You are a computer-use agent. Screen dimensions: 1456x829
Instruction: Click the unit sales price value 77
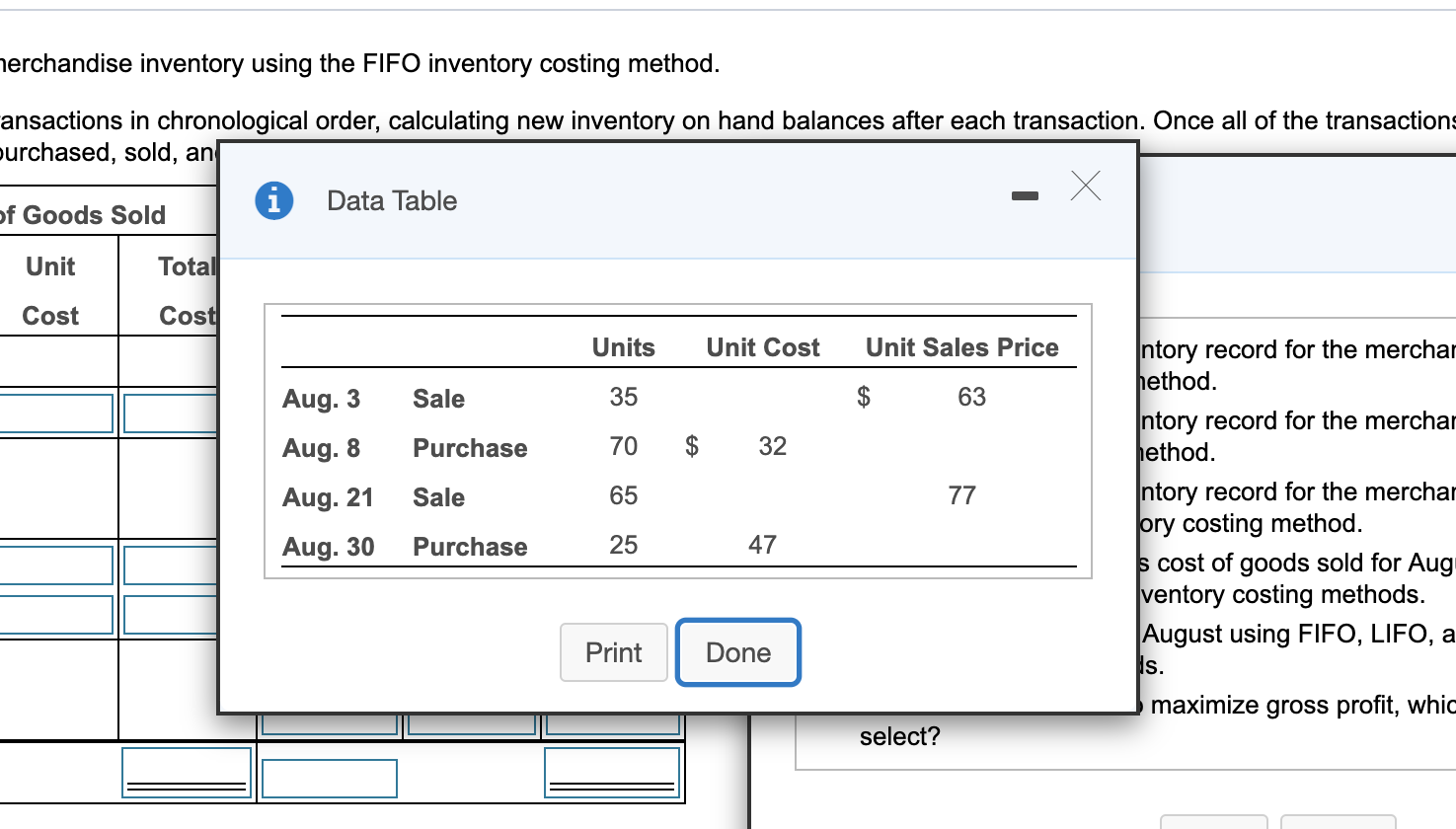pyautogui.click(x=962, y=495)
